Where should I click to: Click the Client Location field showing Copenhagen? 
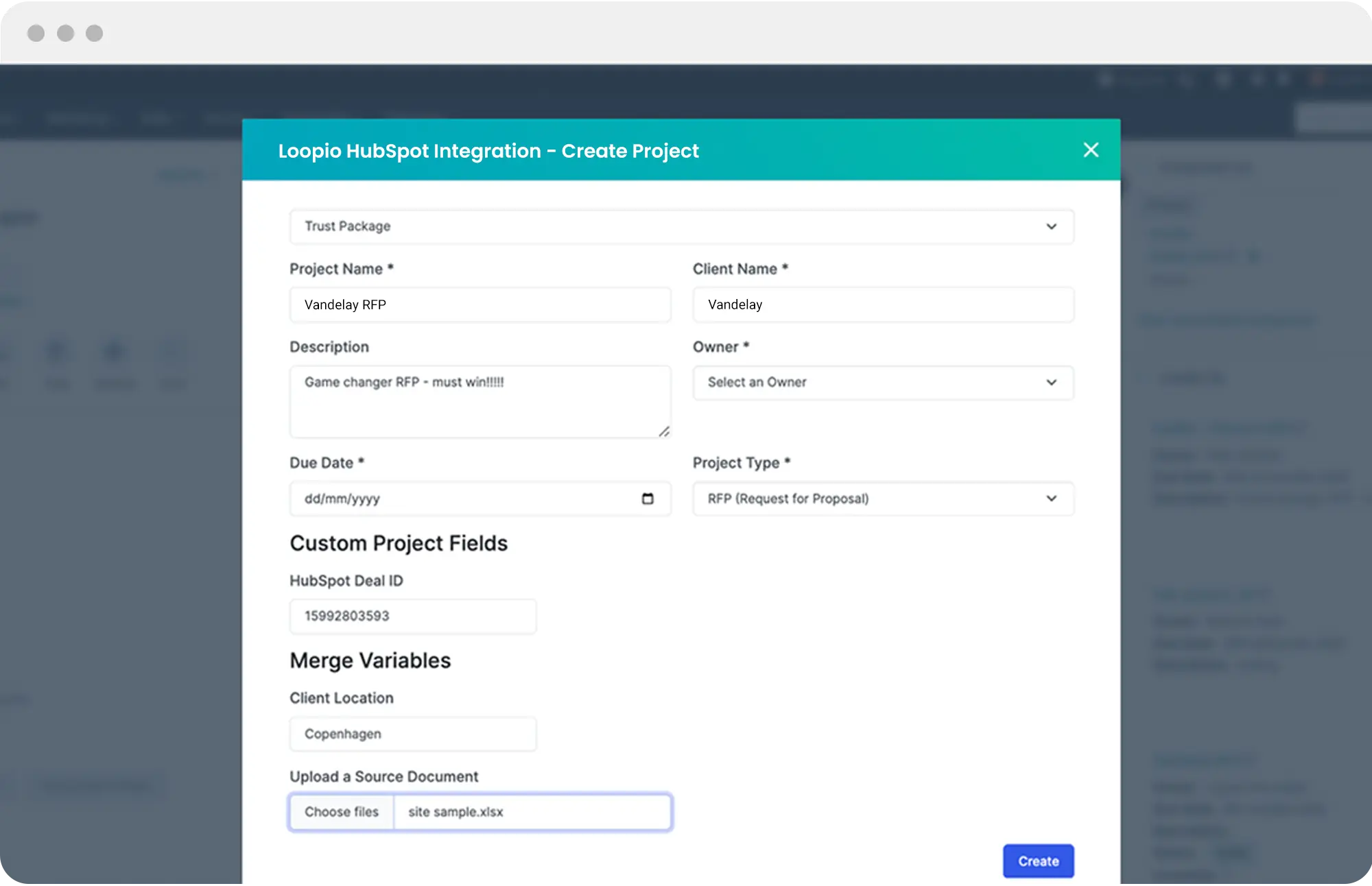click(412, 734)
